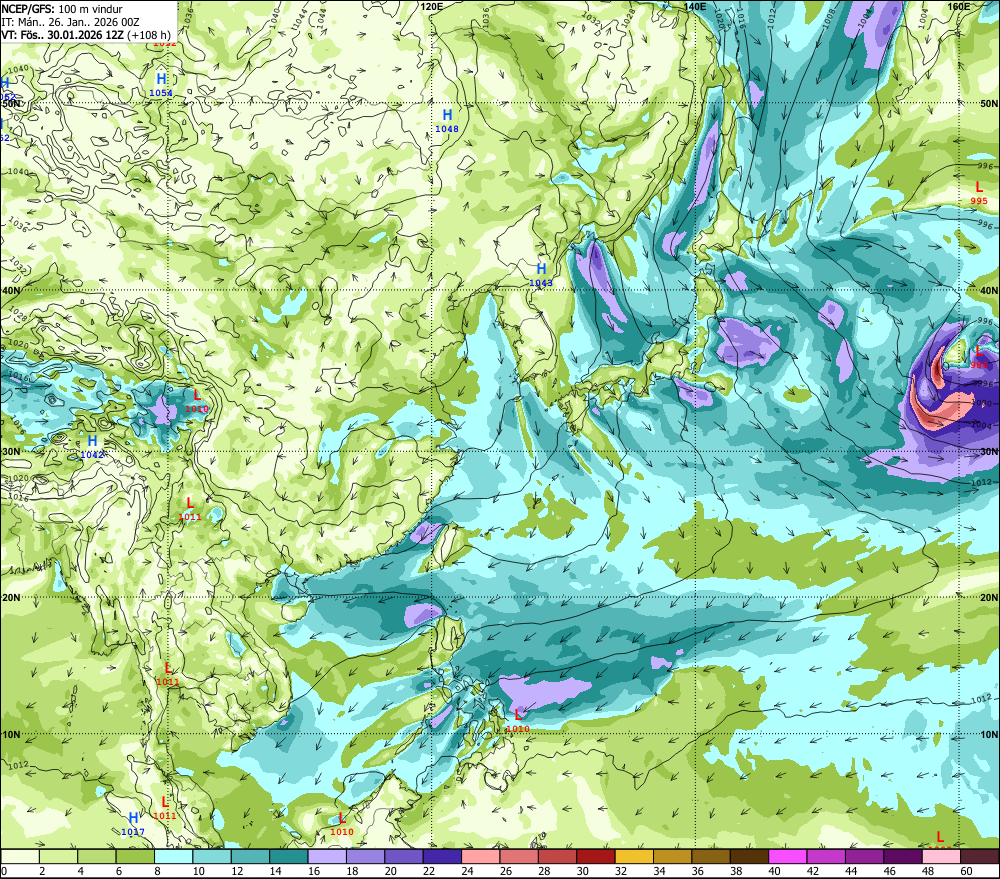Pick the 16–18 lavender legend swatch
This screenshot has height=879, width=1000.
click(327, 856)
